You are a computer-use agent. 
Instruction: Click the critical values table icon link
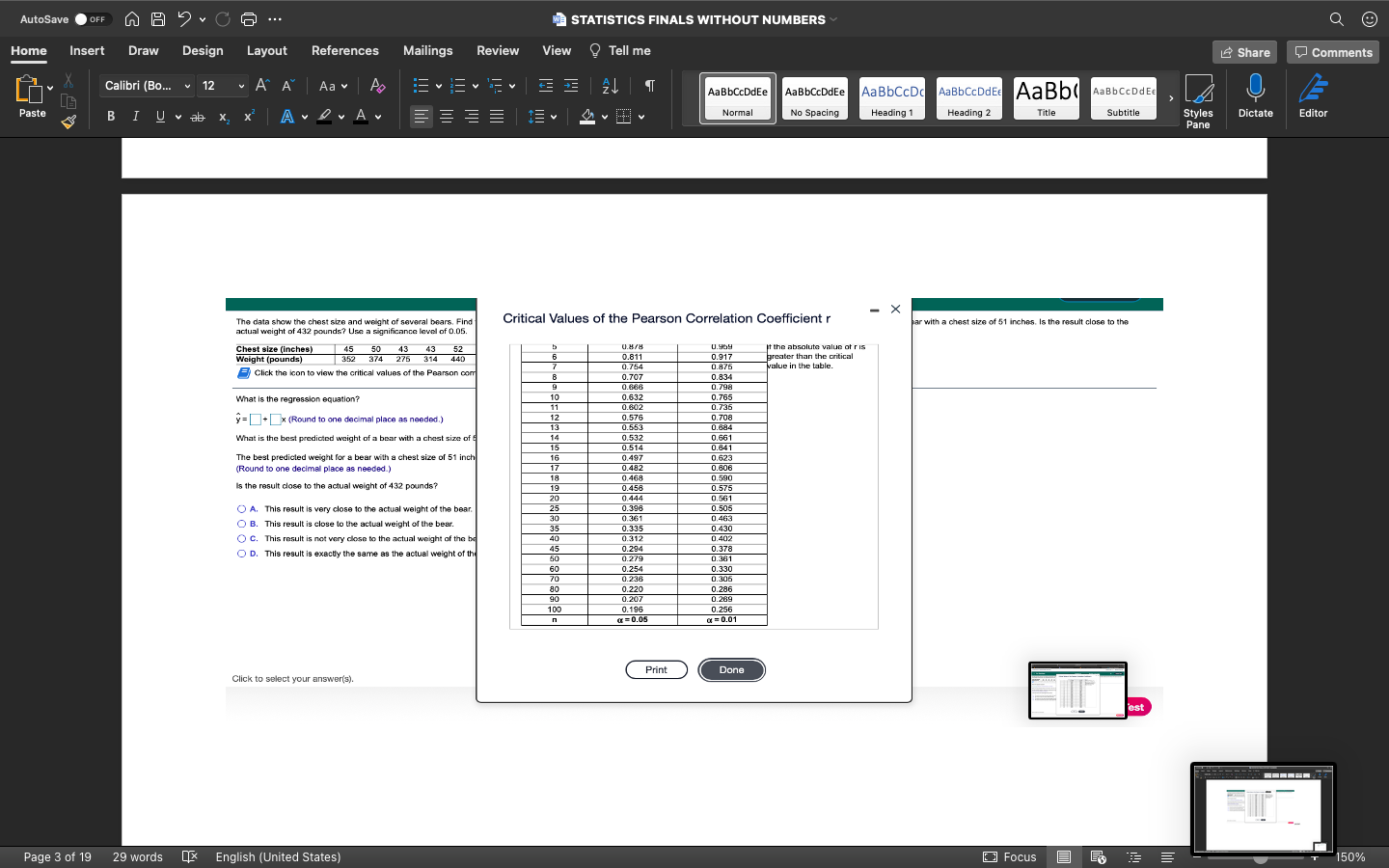tap(244, 373)
